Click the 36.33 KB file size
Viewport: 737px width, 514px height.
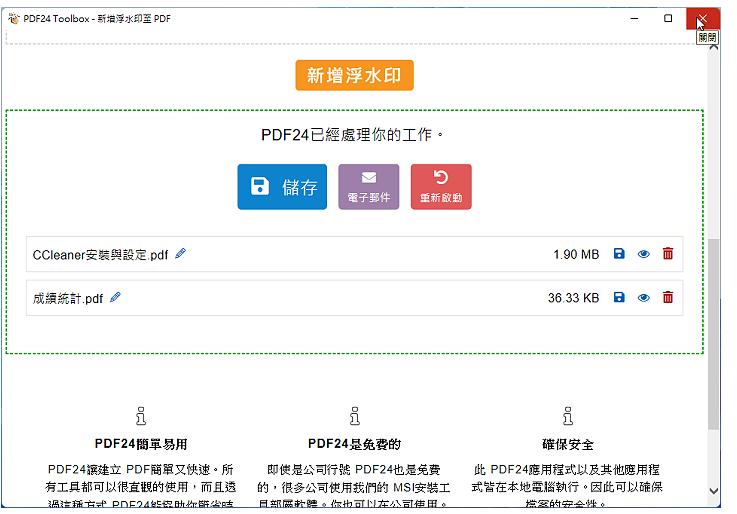[x=573, y=298]
